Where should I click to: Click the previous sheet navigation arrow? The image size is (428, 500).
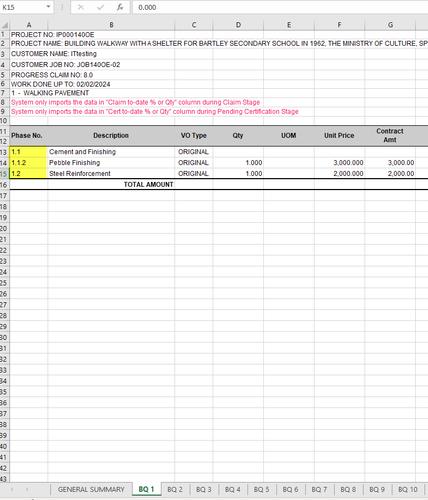(x=12, y=489)
